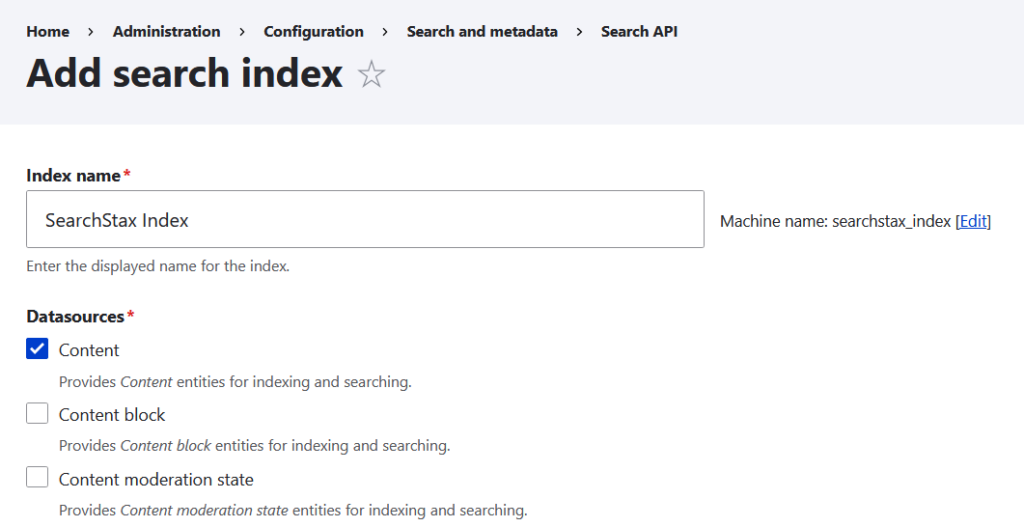Add page to shortcuts with star icon
The height and width of the screenshot is (527, 1024).
(x=372, y=75)
